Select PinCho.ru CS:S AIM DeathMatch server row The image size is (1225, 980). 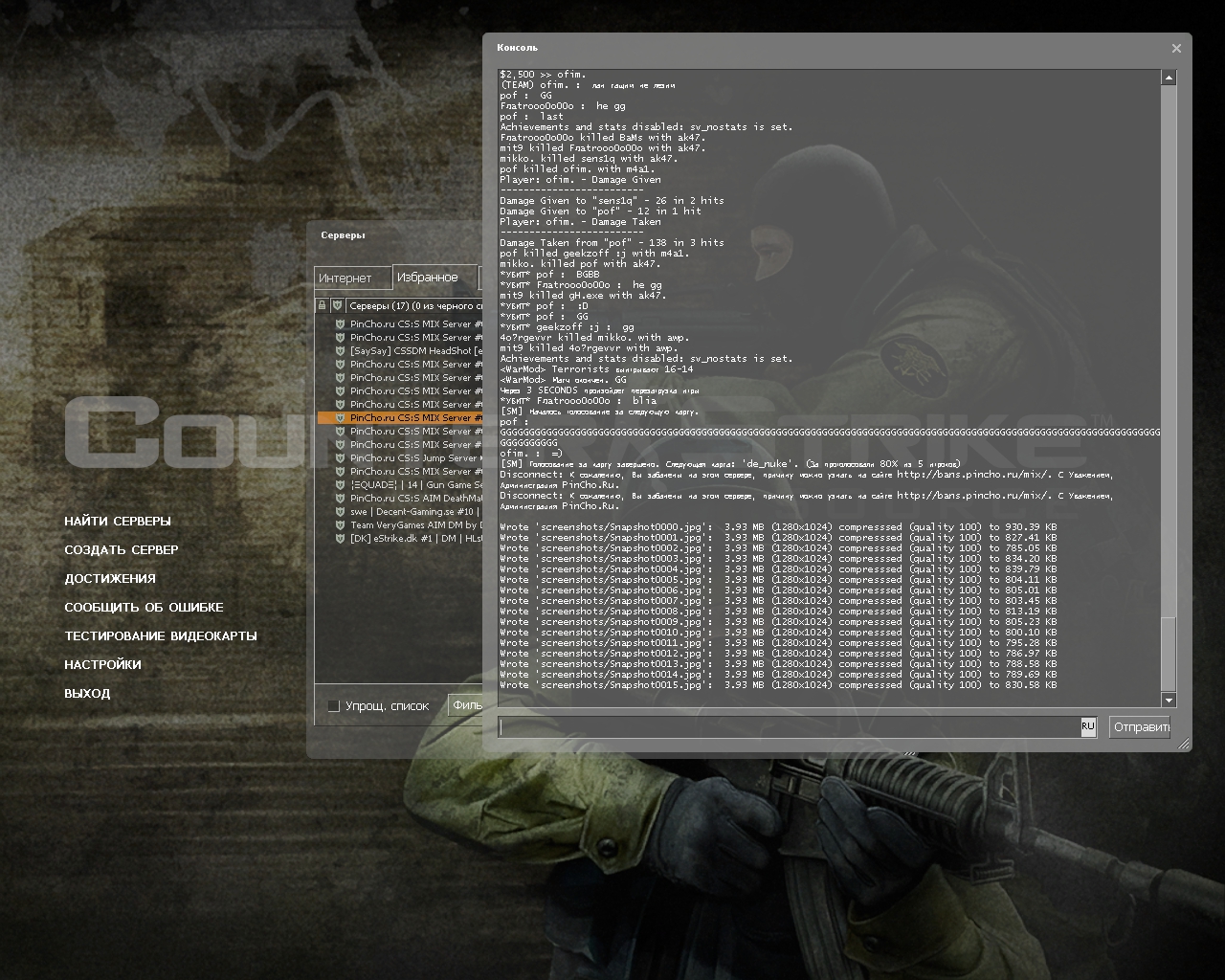400,499
